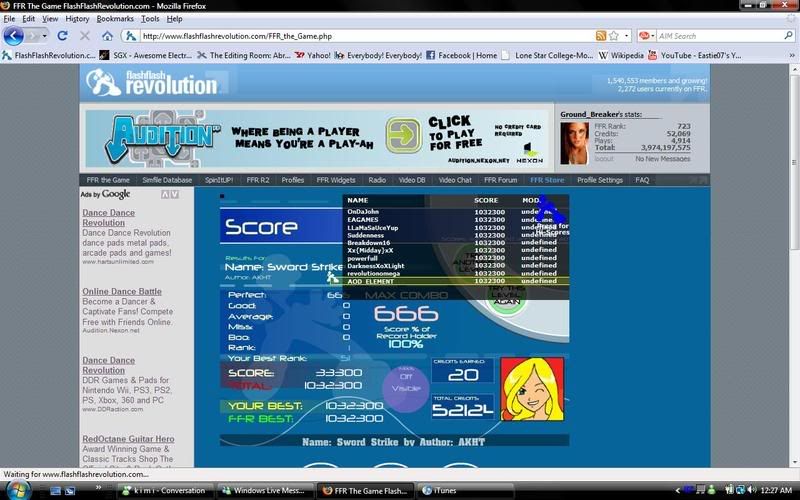Open the Tools menu
The image size is (800, 500).
150,18
